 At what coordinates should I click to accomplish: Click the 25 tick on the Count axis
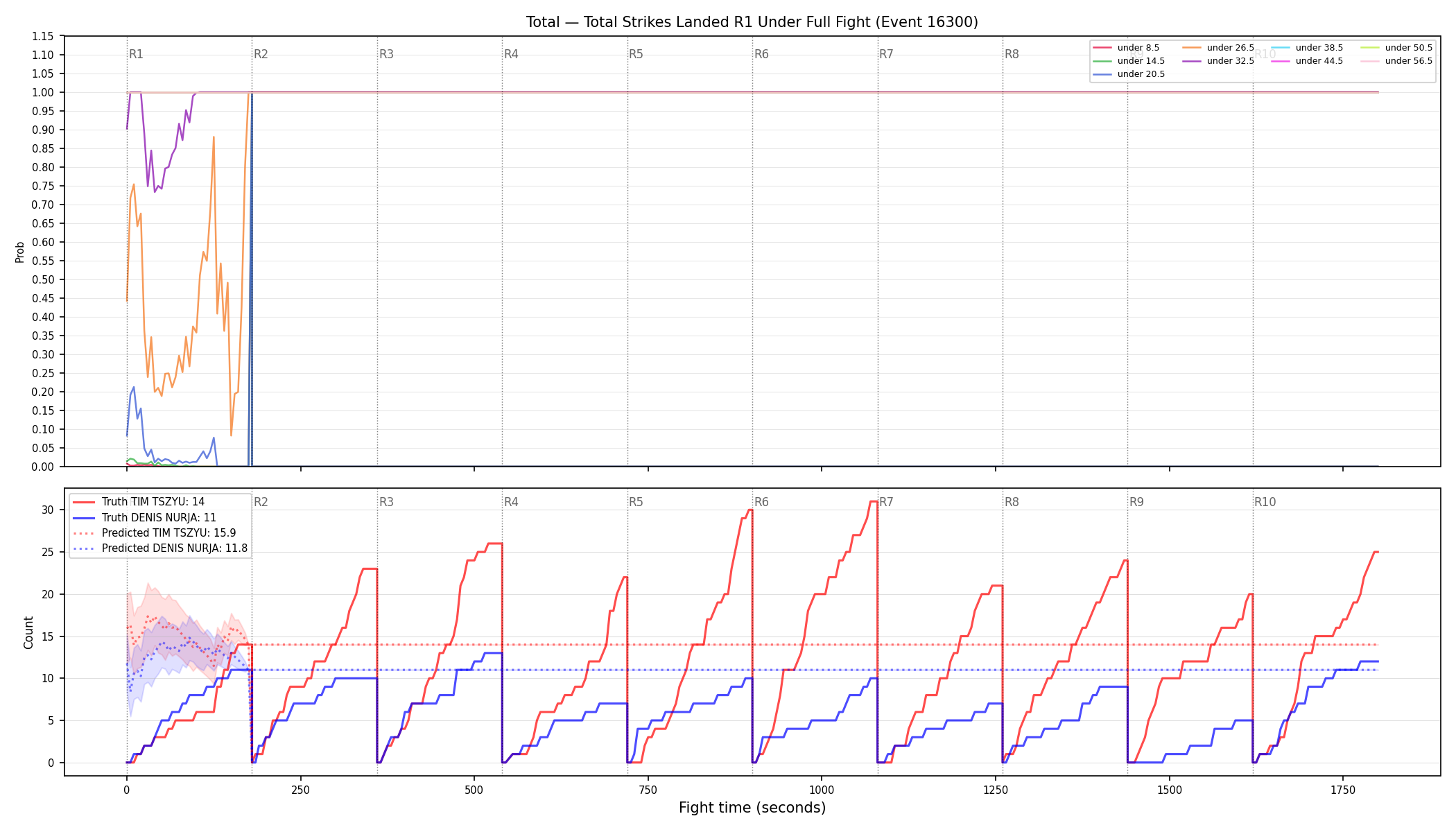47,552
